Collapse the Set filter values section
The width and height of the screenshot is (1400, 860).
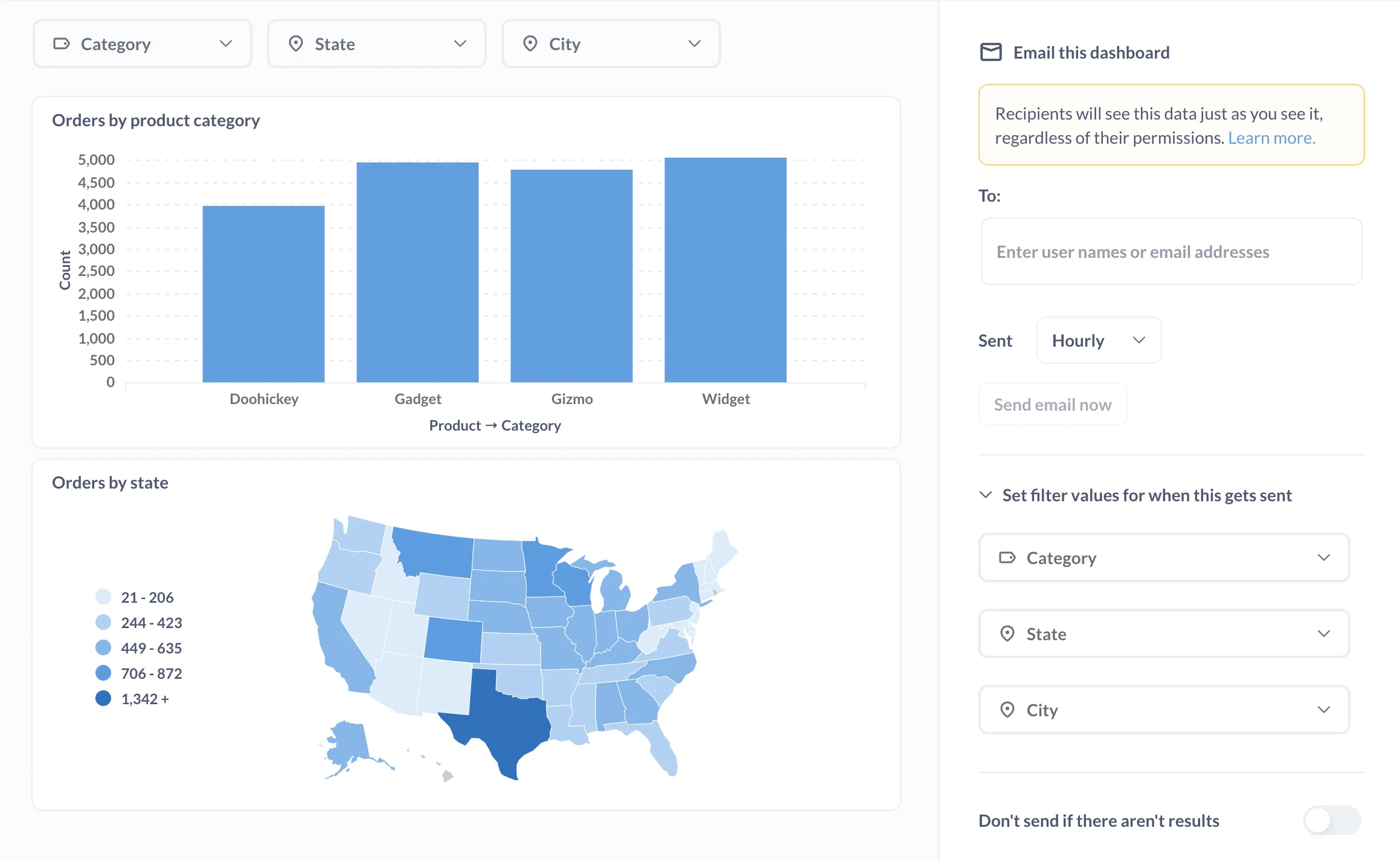coord(1135,495)
